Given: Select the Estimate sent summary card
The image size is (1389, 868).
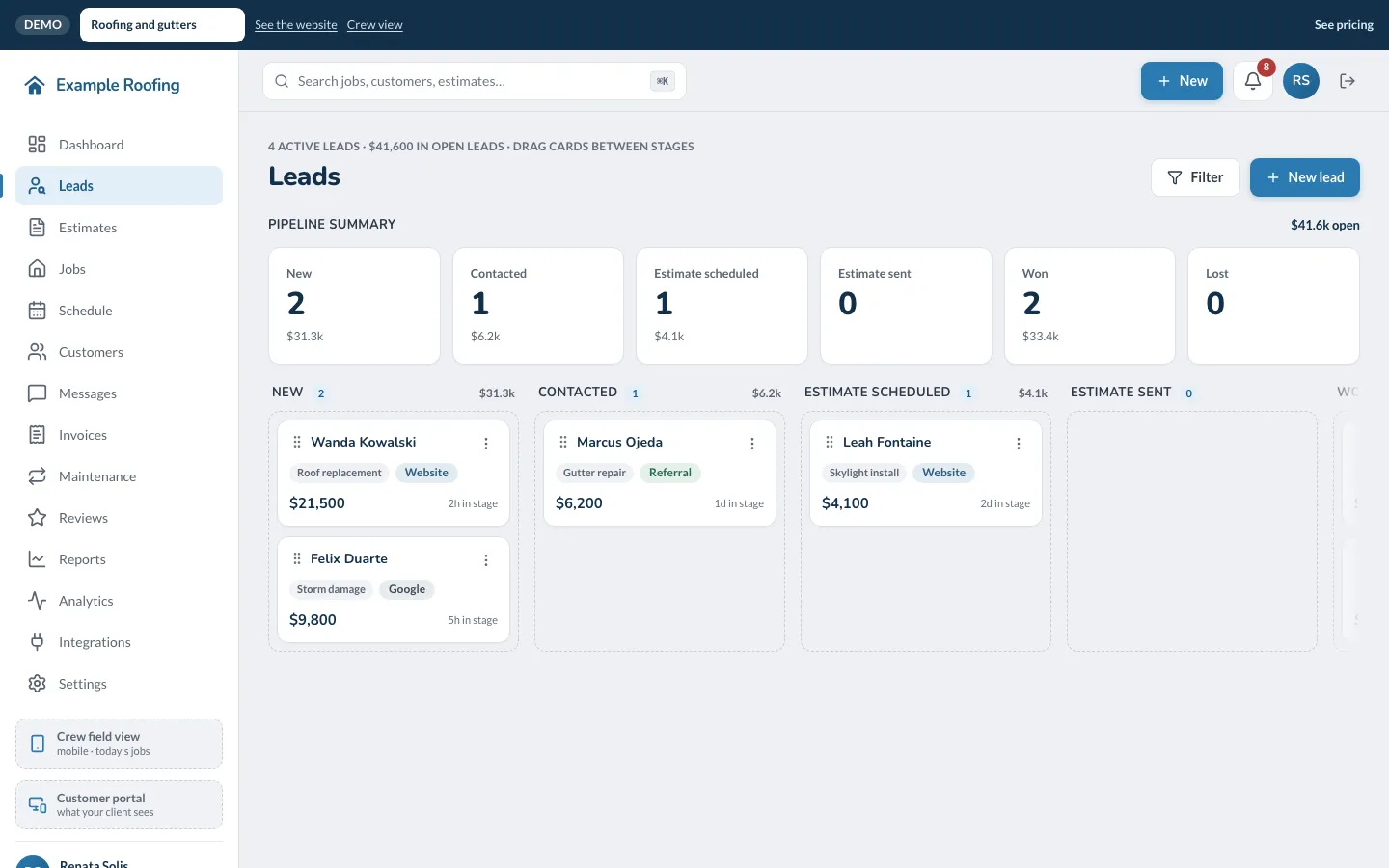Looking at the screenshot, I should [x=906, y=306].
